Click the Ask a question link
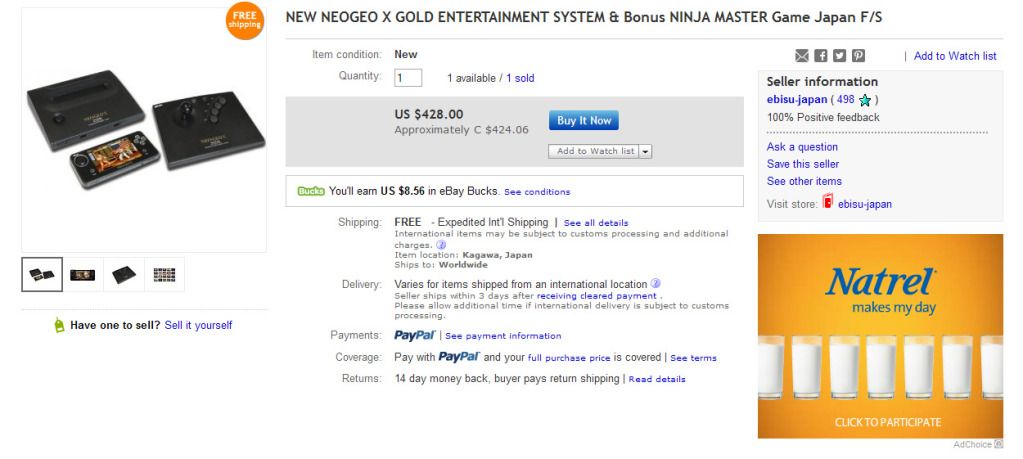 click(x=802, y=147)
